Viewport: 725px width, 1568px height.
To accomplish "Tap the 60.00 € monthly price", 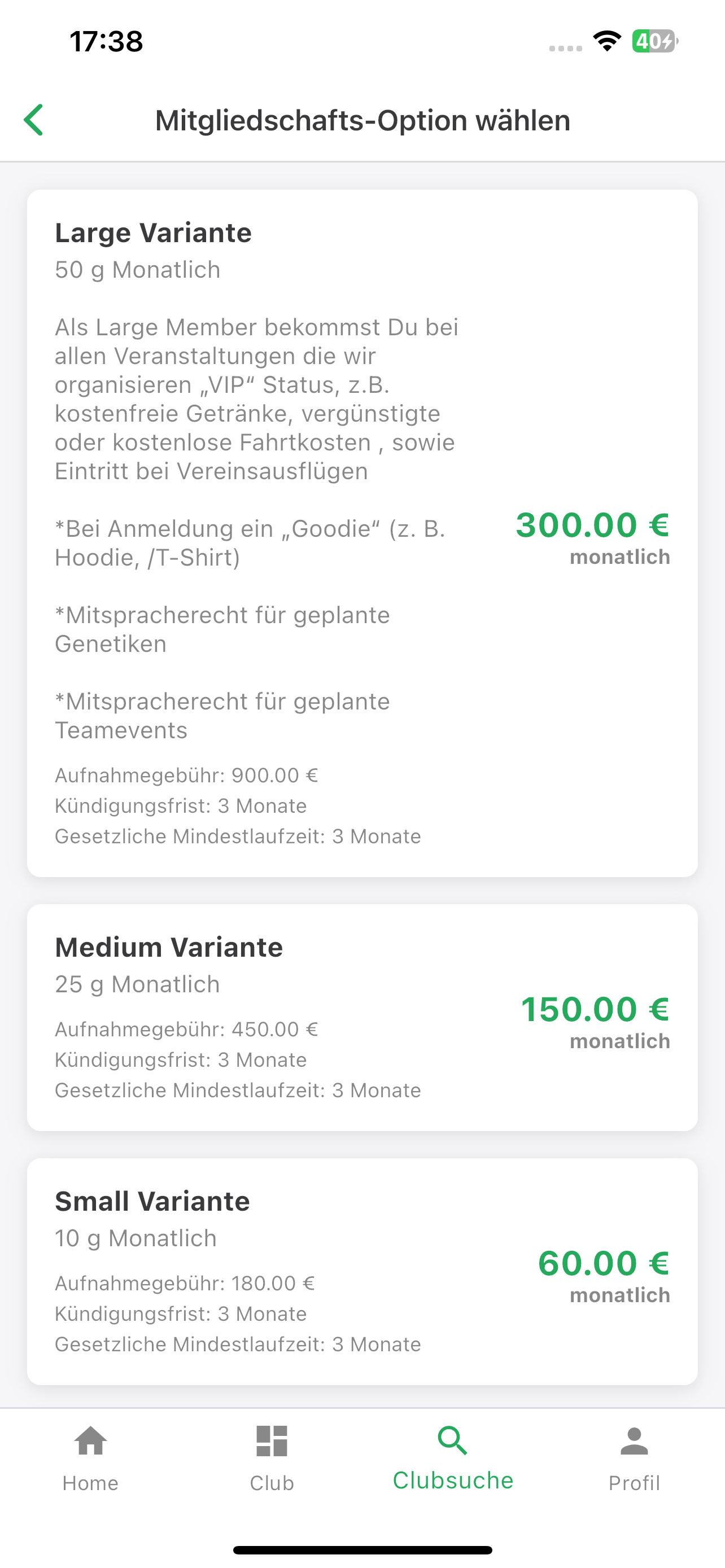I will [x=603, y=1263].
